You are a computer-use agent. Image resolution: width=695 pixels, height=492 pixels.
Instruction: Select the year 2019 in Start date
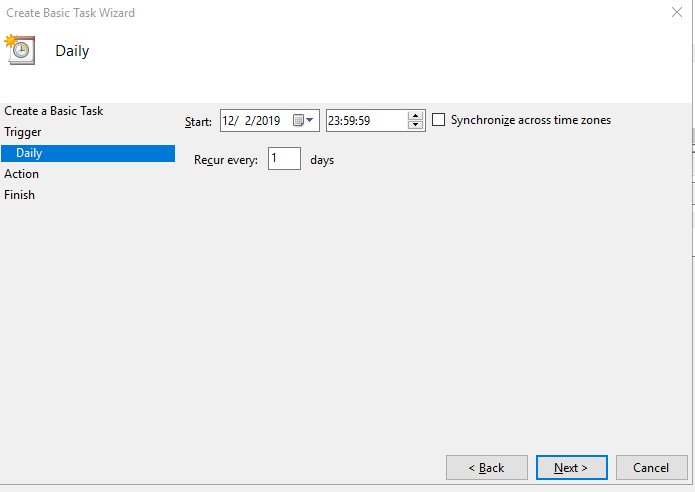pyautogui.click(x=267, y=121)
